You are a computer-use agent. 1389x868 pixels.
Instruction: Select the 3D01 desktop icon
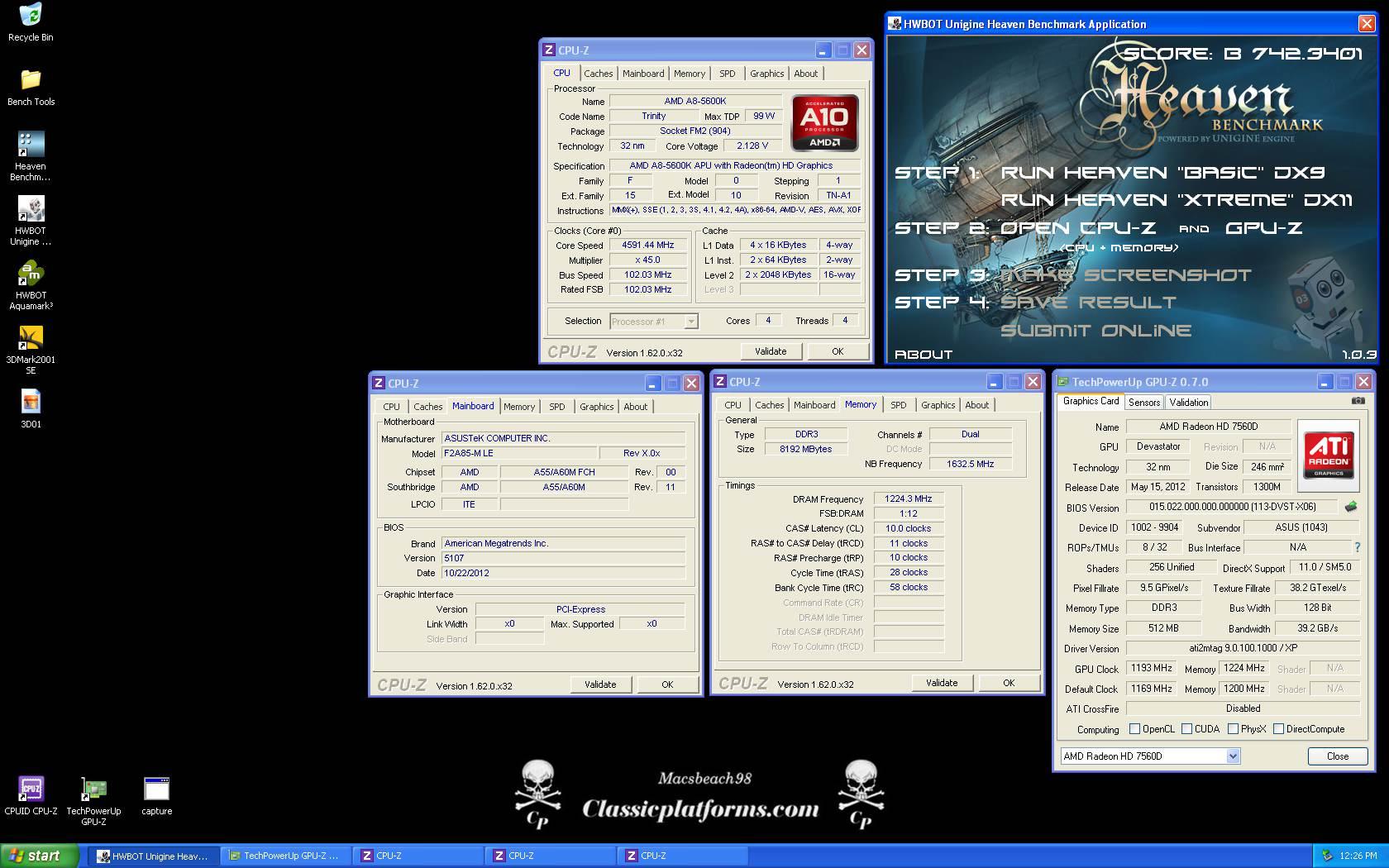[x=31, y=409]
